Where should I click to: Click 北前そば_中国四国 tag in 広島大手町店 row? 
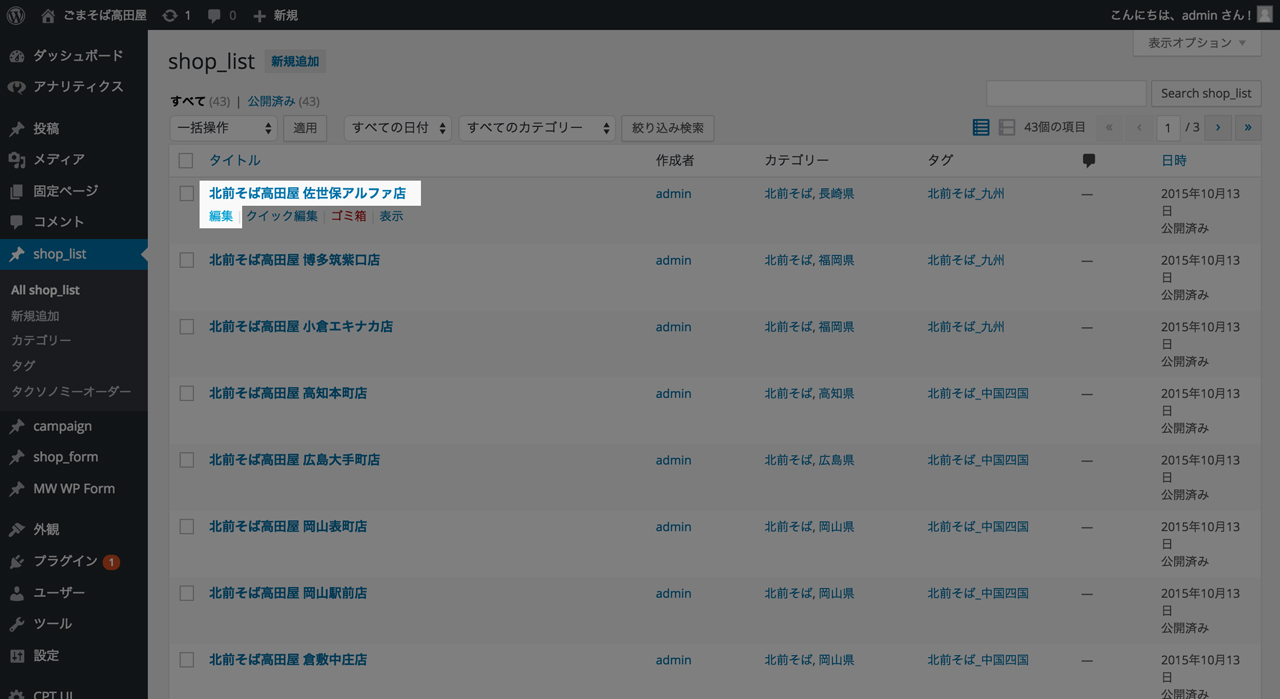tap(978, 460)
